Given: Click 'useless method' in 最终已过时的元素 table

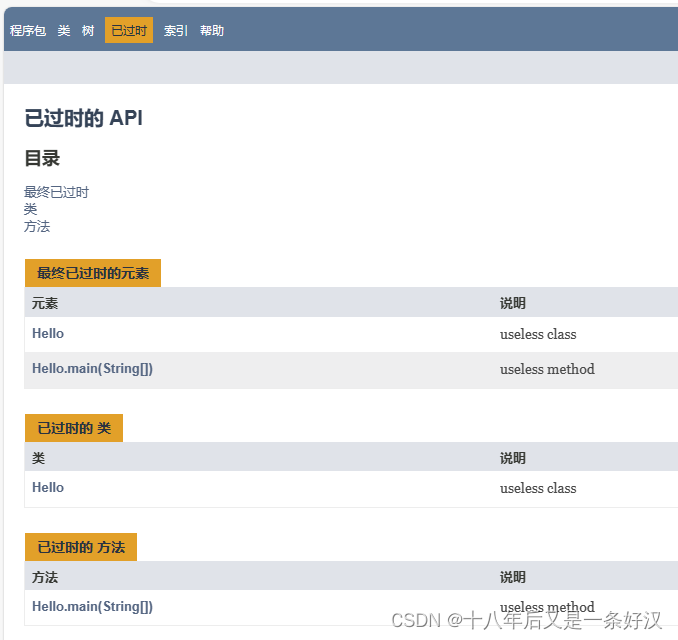Looking at the screenshot, I should point(547,369).
